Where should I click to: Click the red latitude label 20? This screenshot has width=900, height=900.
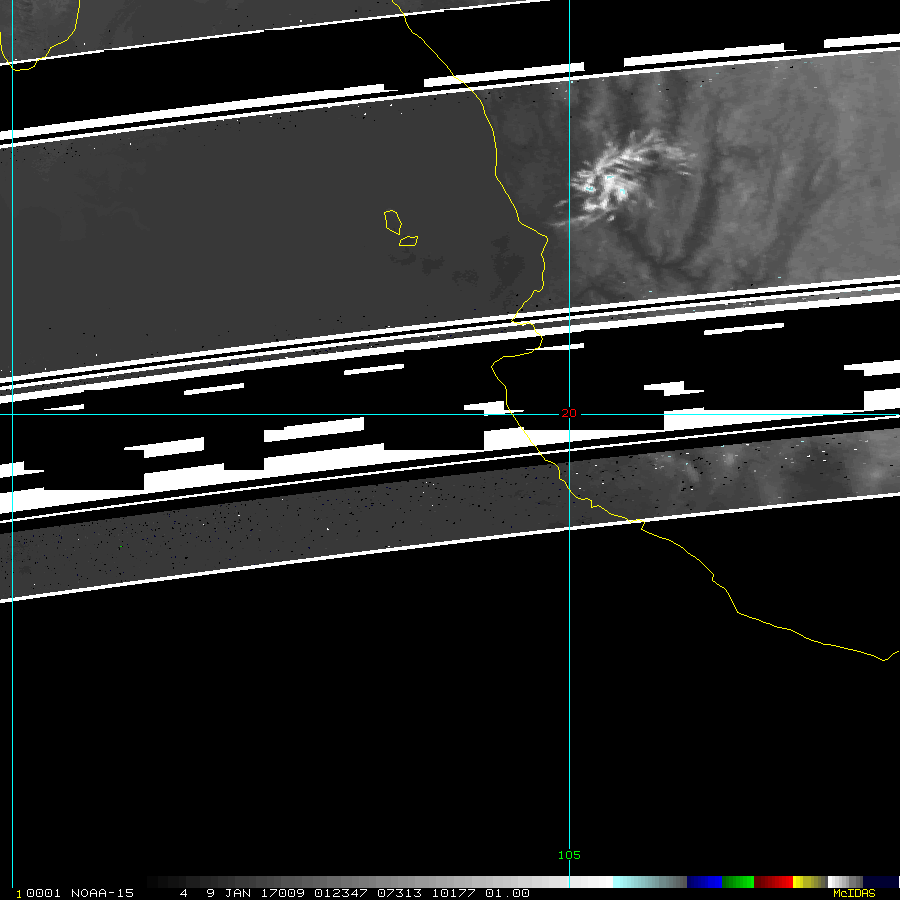tap(568, 413)
